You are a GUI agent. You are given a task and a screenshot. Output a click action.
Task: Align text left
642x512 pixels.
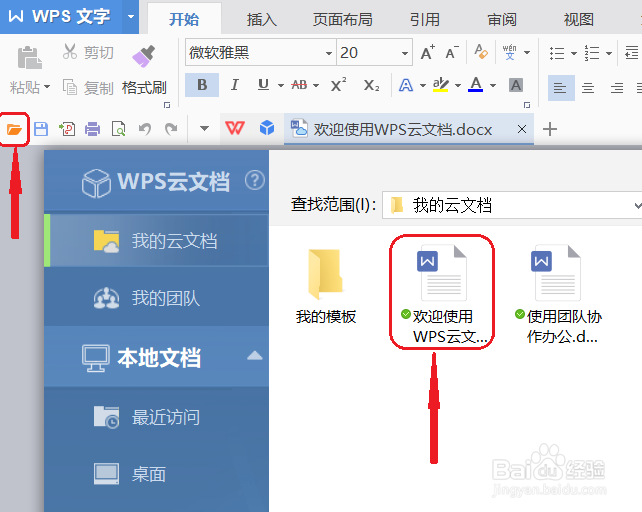coord(561,88)
